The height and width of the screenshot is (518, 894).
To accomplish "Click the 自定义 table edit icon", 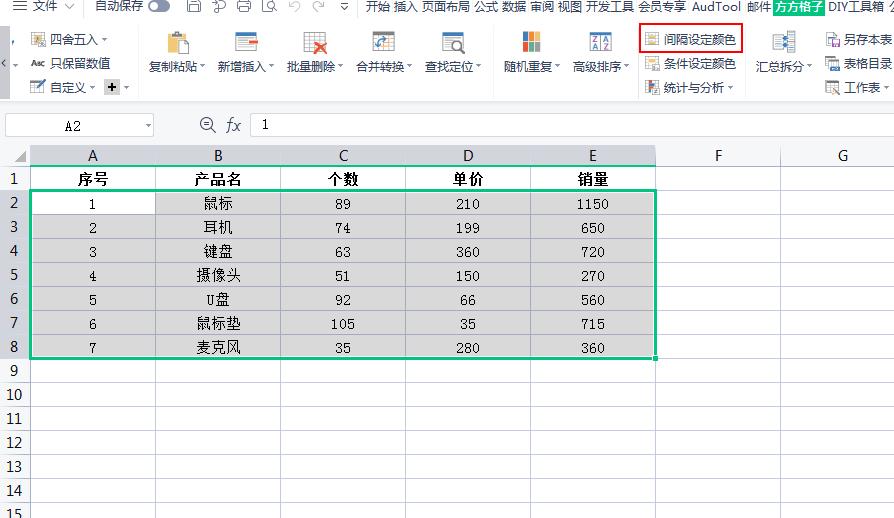I will pyautogui.click(x=38, y=87).
